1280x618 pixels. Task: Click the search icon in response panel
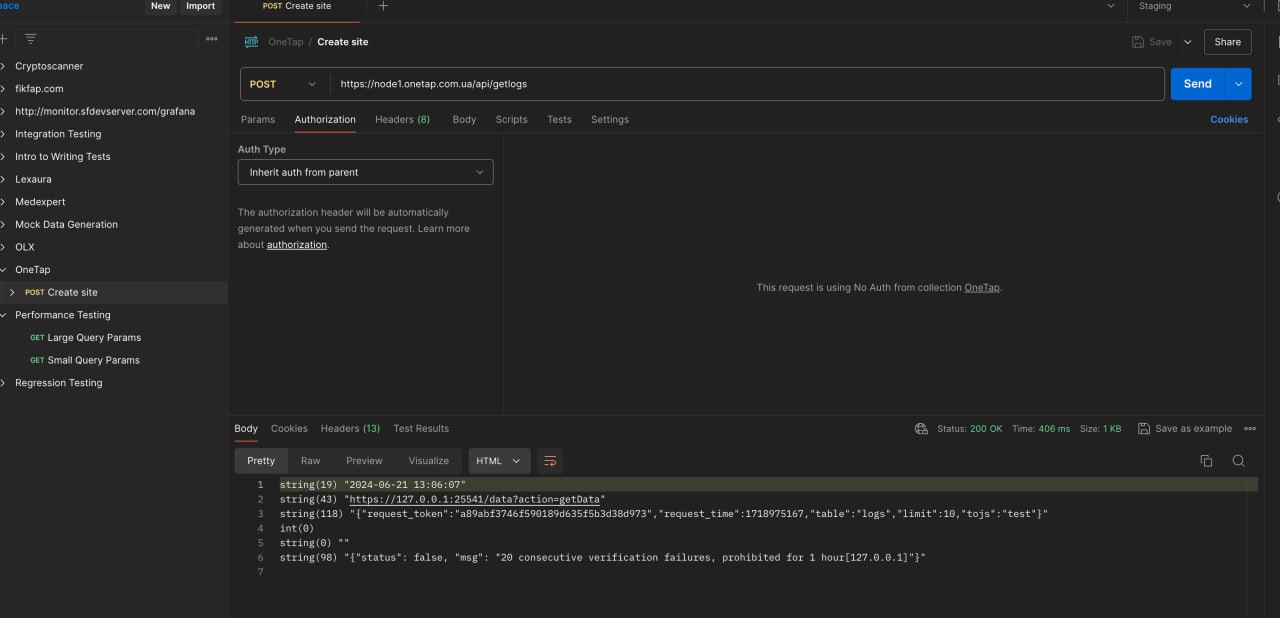click(1238, 461)
